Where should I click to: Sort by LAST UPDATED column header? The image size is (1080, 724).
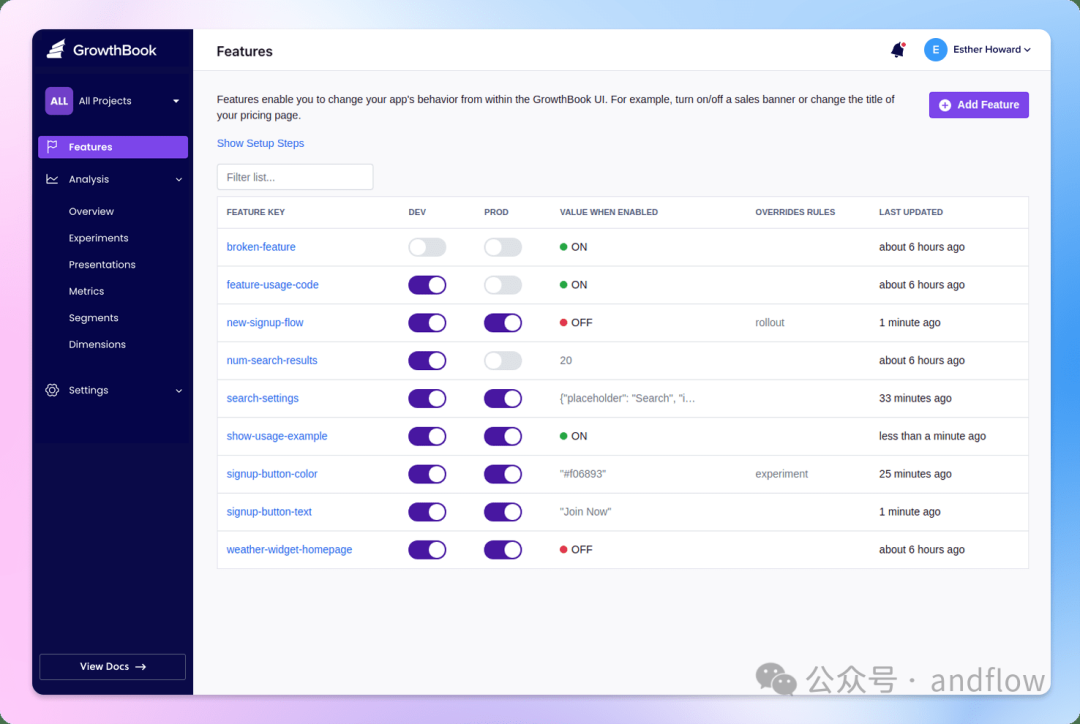(911, 212)
